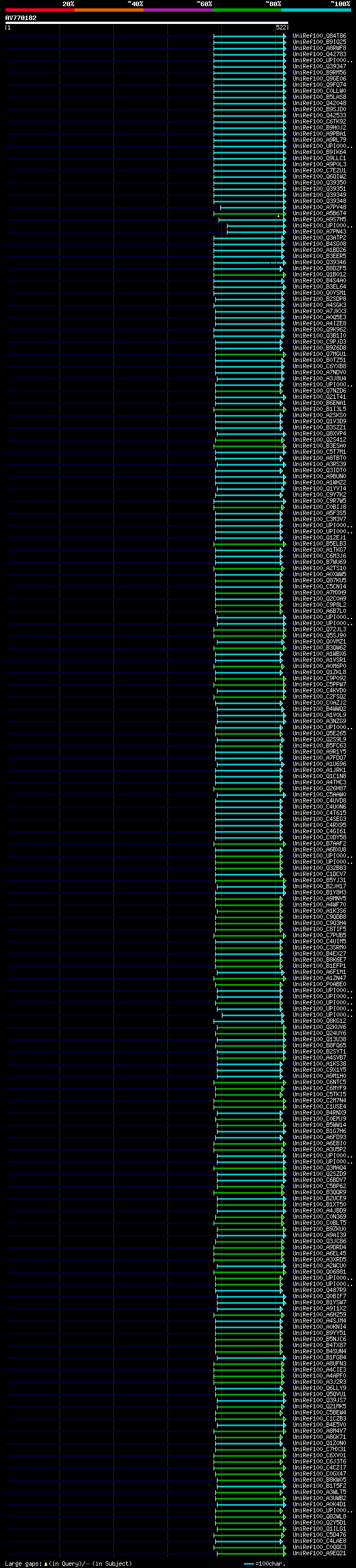Image resolution: width=356 pixels, height=1568 pixels.
Task: Open hit UniRef100_B2SDP8
Action: point(319,299)
